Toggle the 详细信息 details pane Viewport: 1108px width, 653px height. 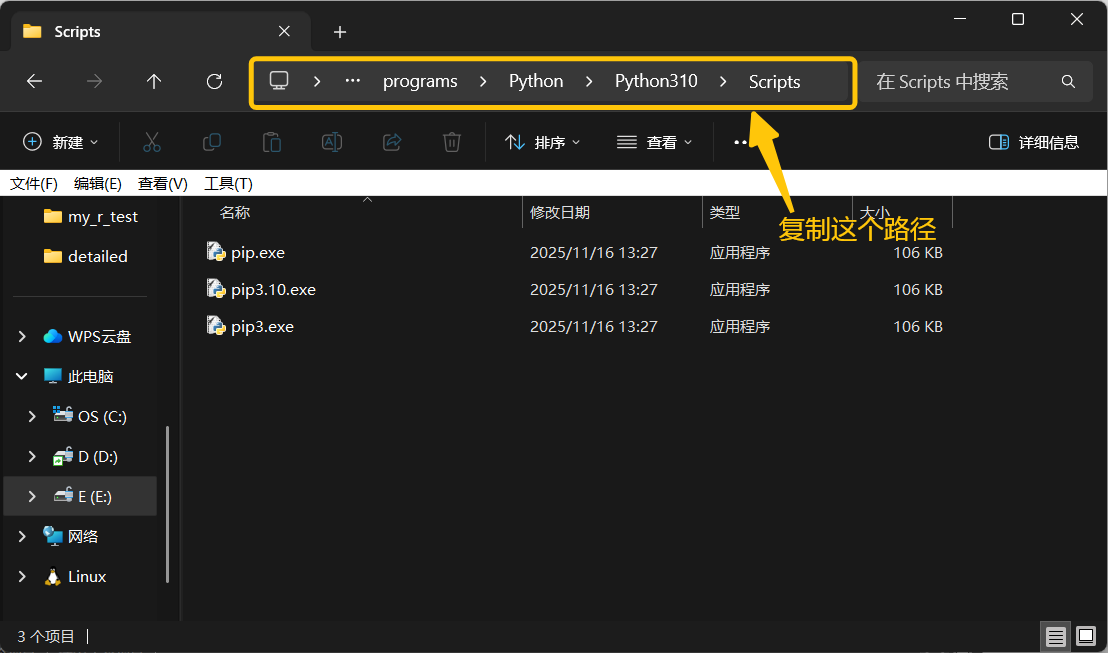coord(1034,142)
